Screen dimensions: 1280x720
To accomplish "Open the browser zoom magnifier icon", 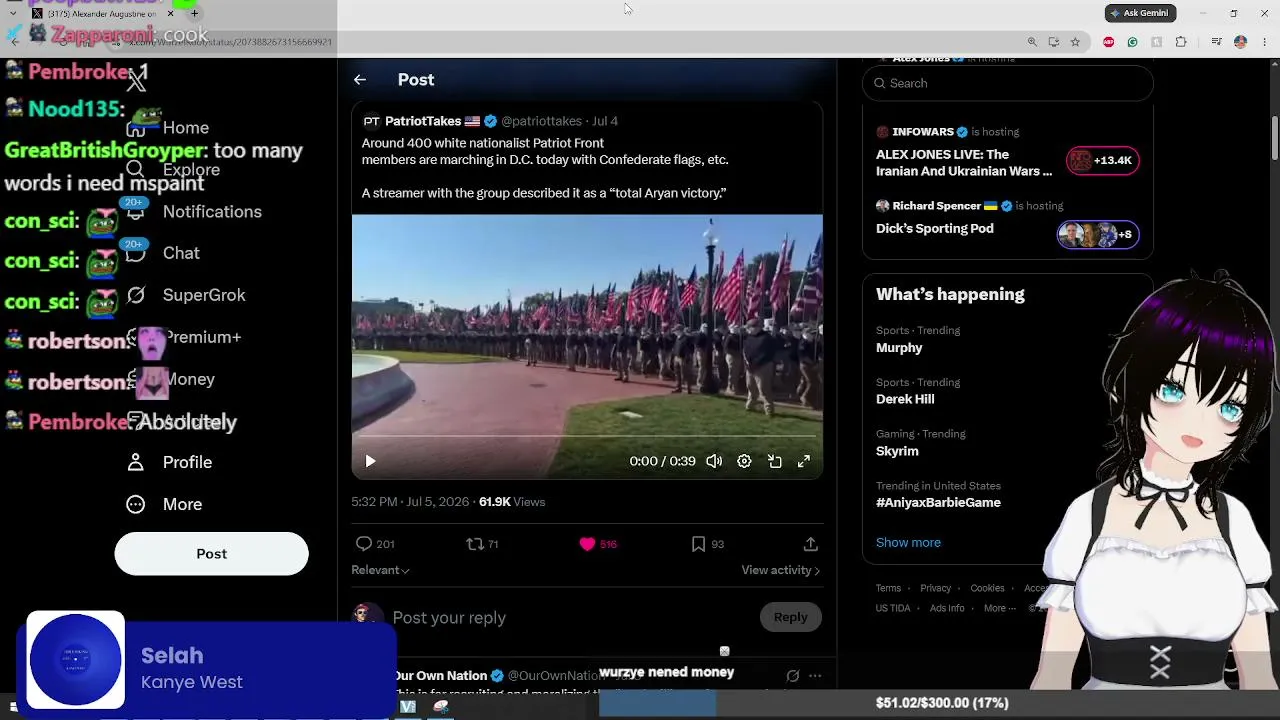I will pyautogui.click(x=1032, y=42).
